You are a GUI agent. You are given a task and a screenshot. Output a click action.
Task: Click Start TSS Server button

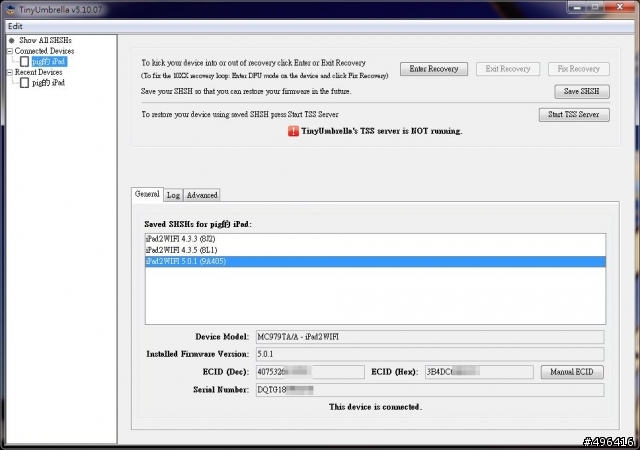click(574, 115)
